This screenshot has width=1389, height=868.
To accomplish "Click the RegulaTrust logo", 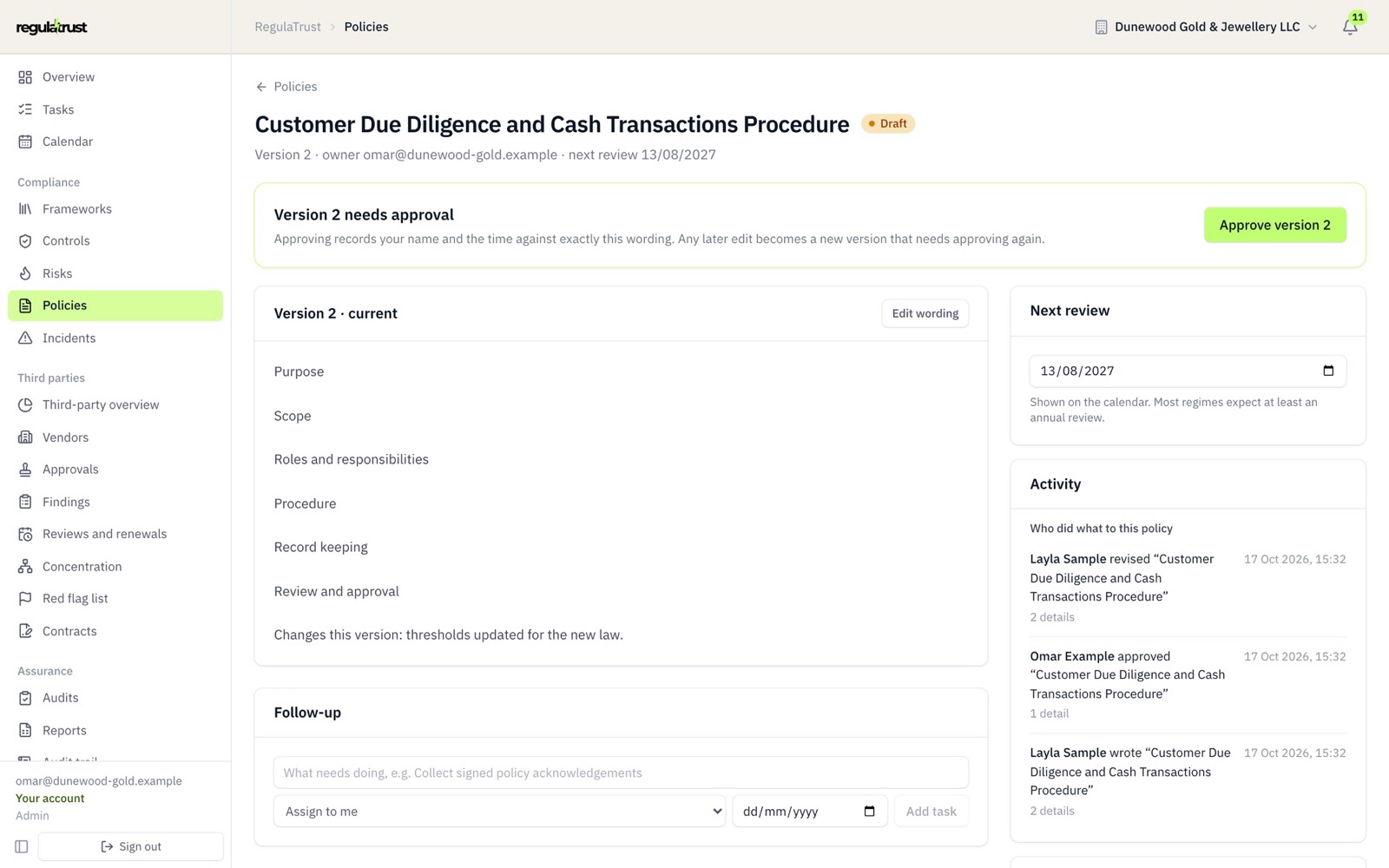I will 52,27.
